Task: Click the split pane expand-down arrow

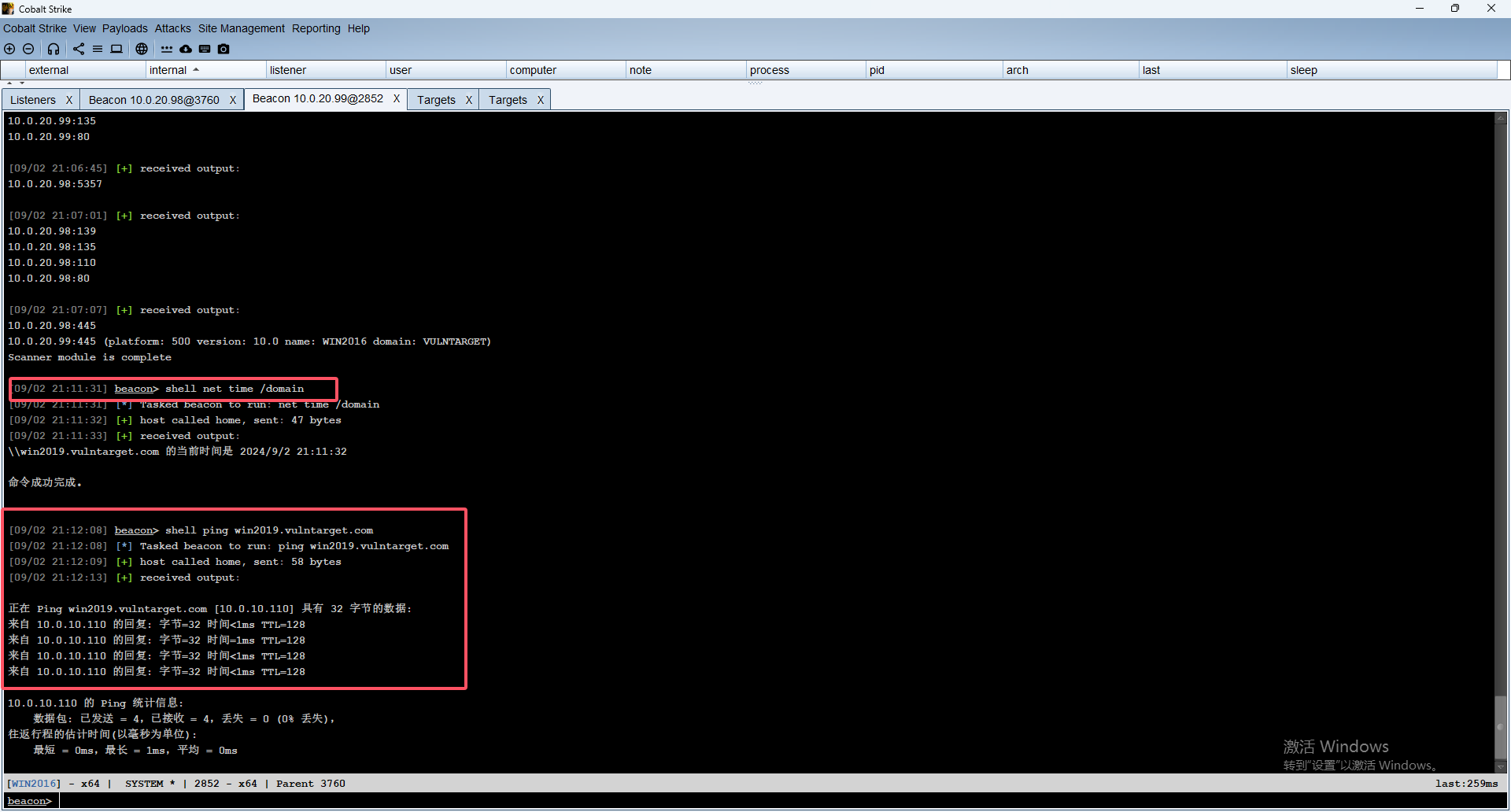Action: [22, 83]
